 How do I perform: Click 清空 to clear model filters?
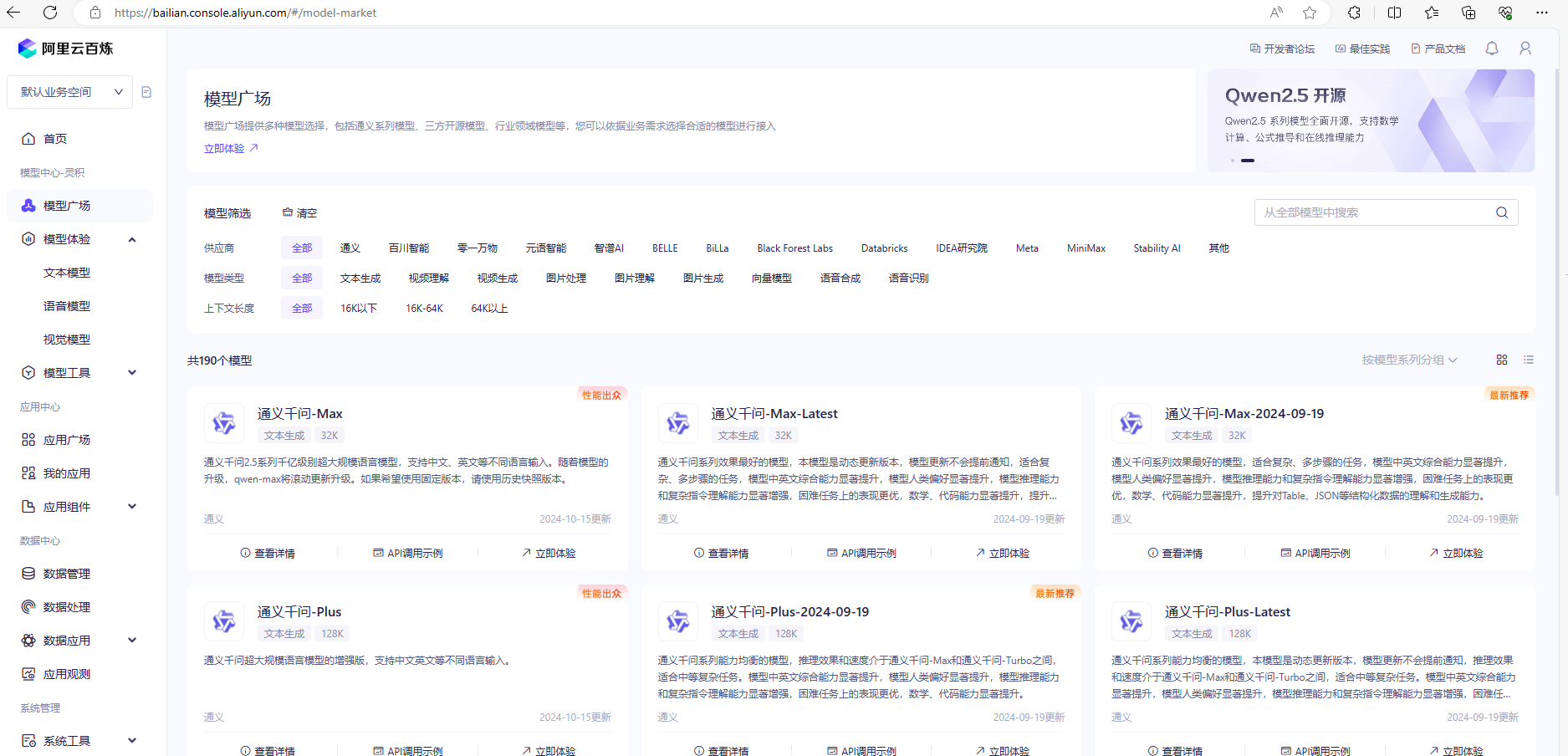coord(300,213)
